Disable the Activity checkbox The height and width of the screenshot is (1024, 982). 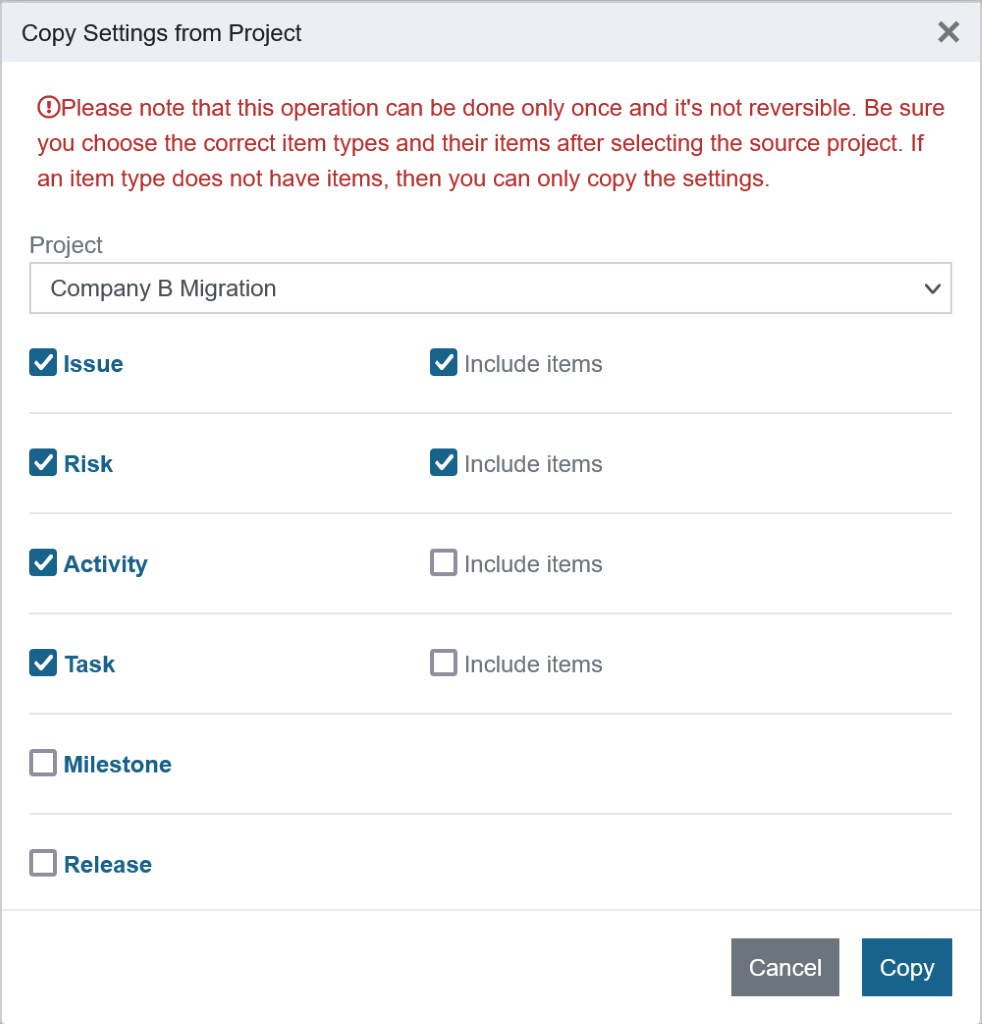point(42,563)
